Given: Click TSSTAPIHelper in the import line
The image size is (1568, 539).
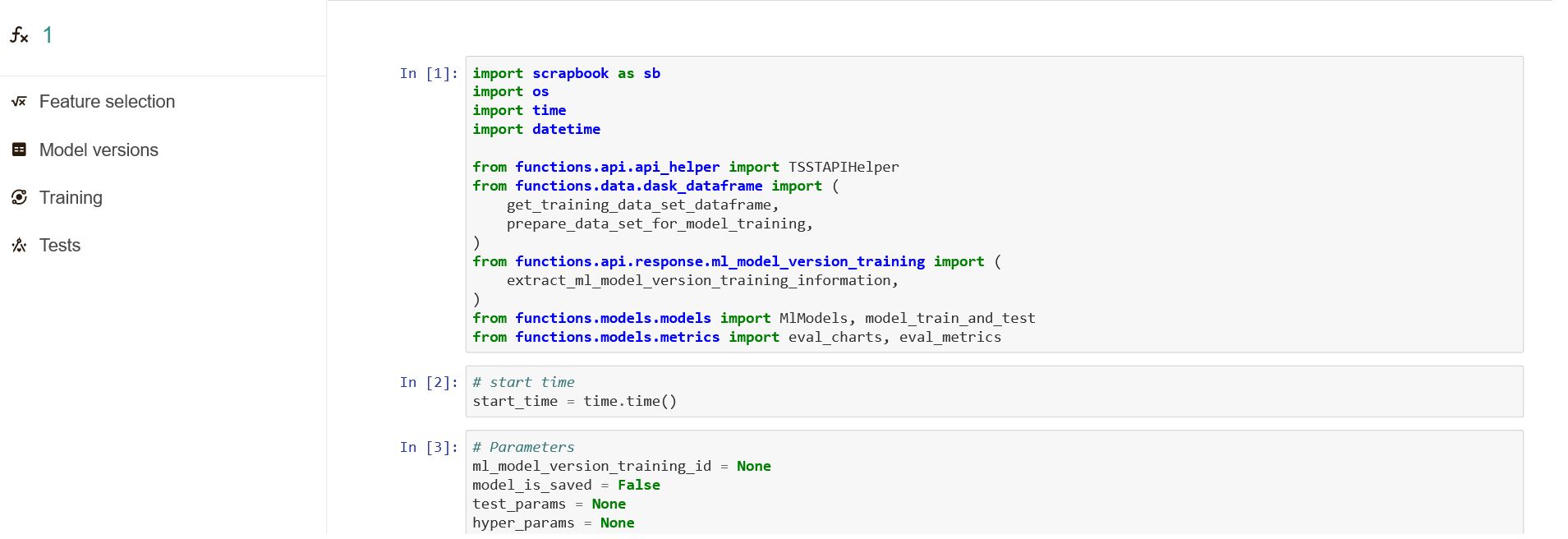Looking at the screenshot, I should [844, 167].
